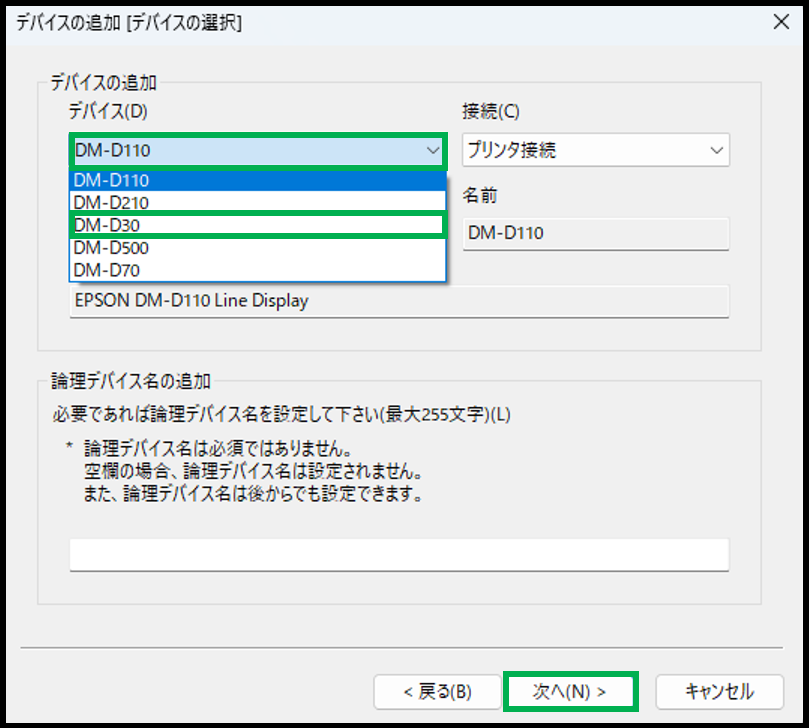Close the デバイスの追加 dialog window
This screenshot has width=809, height=728.
779,23
